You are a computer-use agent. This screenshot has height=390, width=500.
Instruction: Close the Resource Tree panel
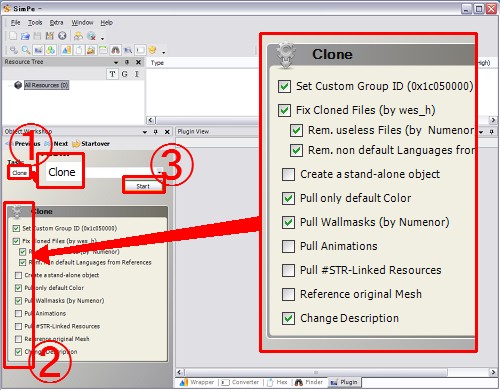point(138,62)
